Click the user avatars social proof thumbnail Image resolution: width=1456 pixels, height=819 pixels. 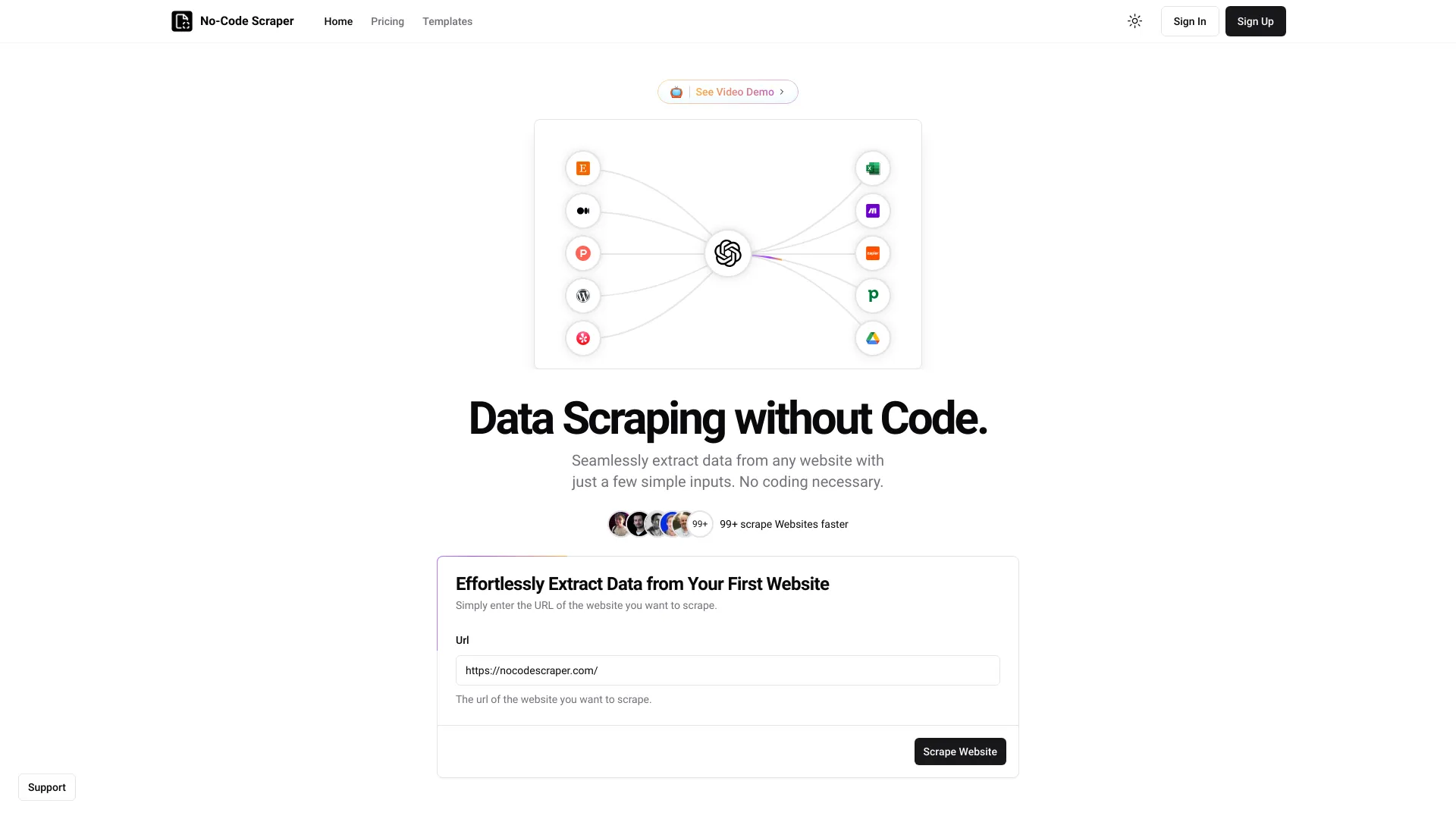click(x=660, y=523)
